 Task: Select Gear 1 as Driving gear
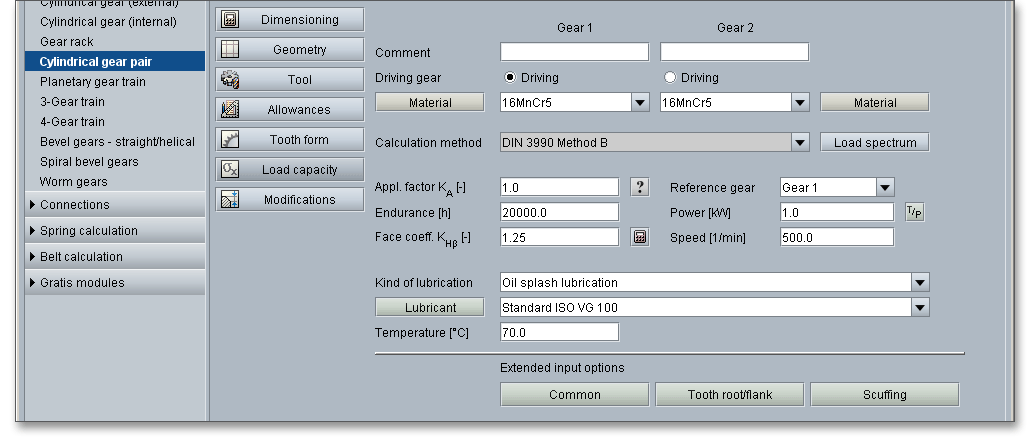pos(510,78)
